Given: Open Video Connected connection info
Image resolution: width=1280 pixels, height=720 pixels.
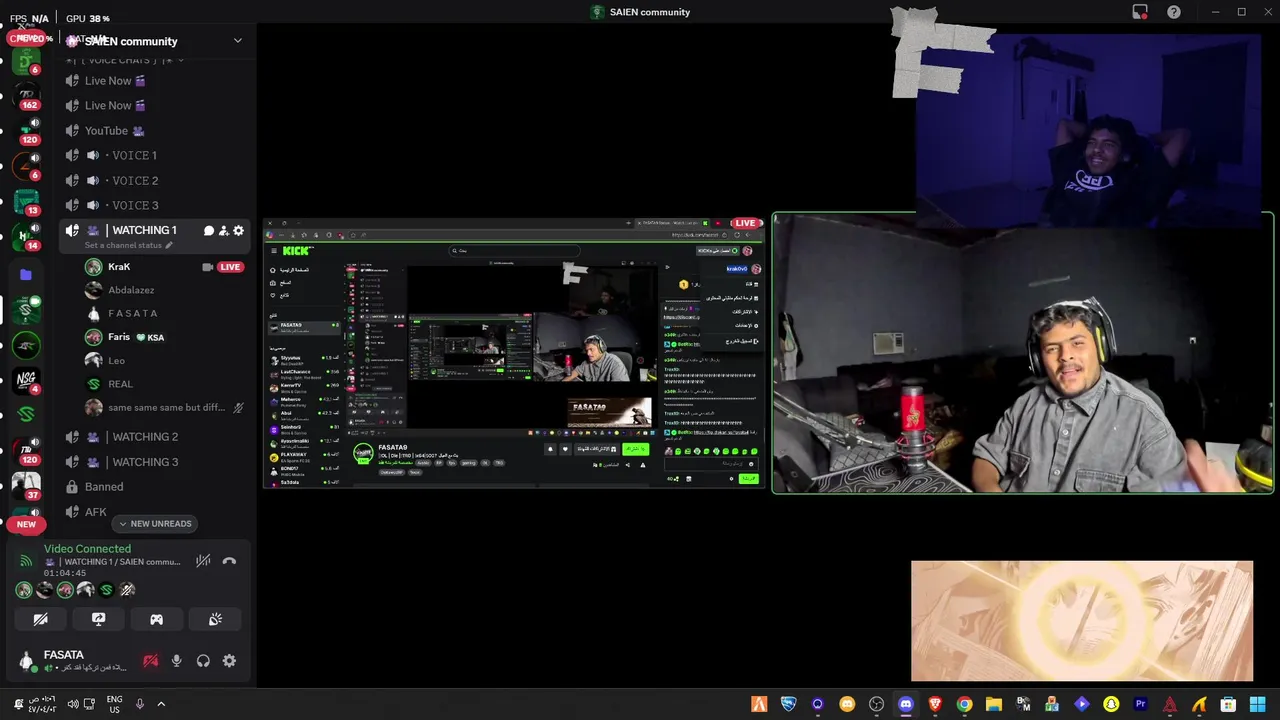Looking at the screenshot, I should pos(87,549).
